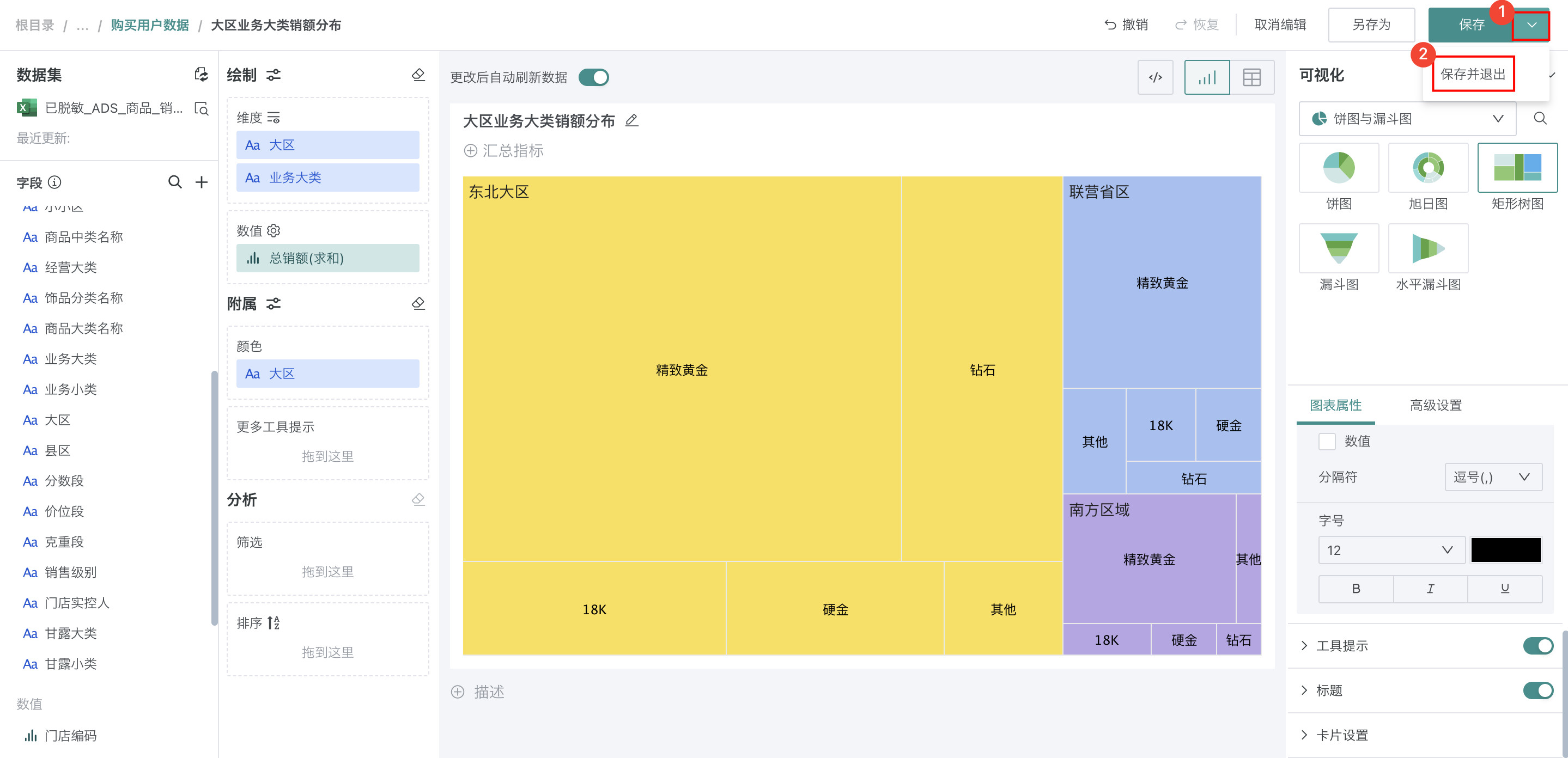The image size is (1568, 758).
Task: Click the 另存为 button
Action: (x=1371, y=25)
